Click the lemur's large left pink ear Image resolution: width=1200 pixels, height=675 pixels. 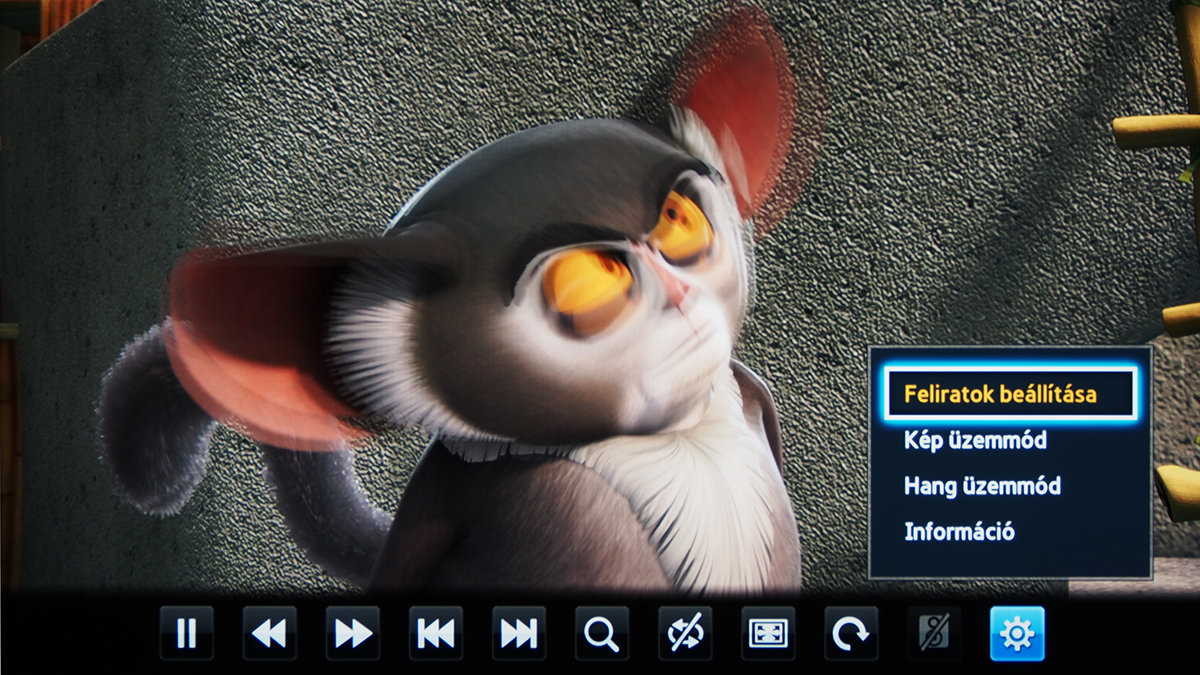(x=260, y=330)
